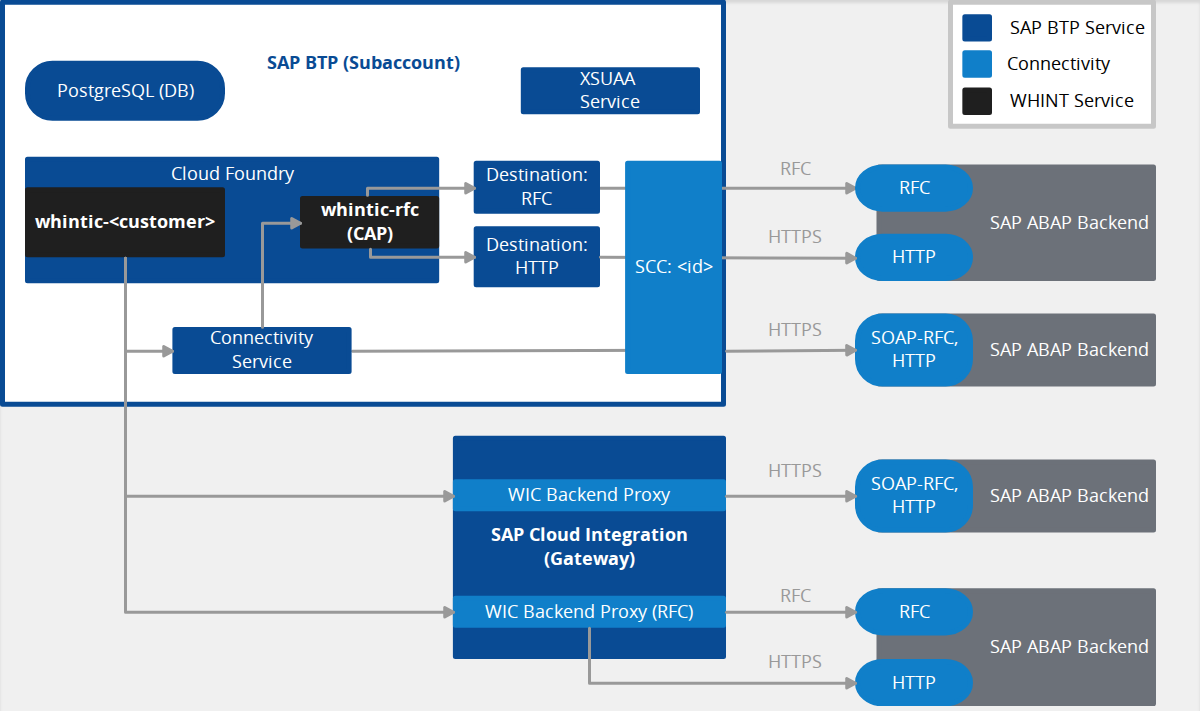Click the black WHINT Service legend swatch
The height and width of the screenshot is (711, 1200).
[977, 100]
